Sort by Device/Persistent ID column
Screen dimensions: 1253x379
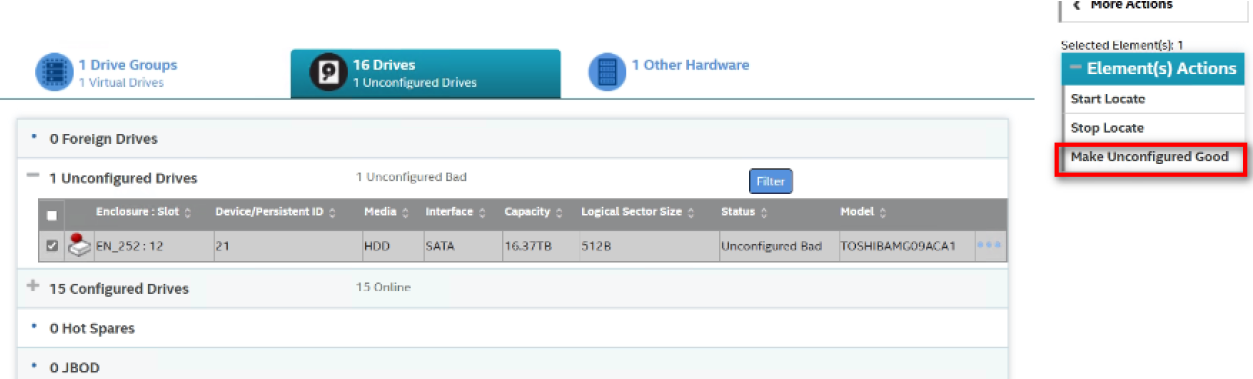(276, 212)
